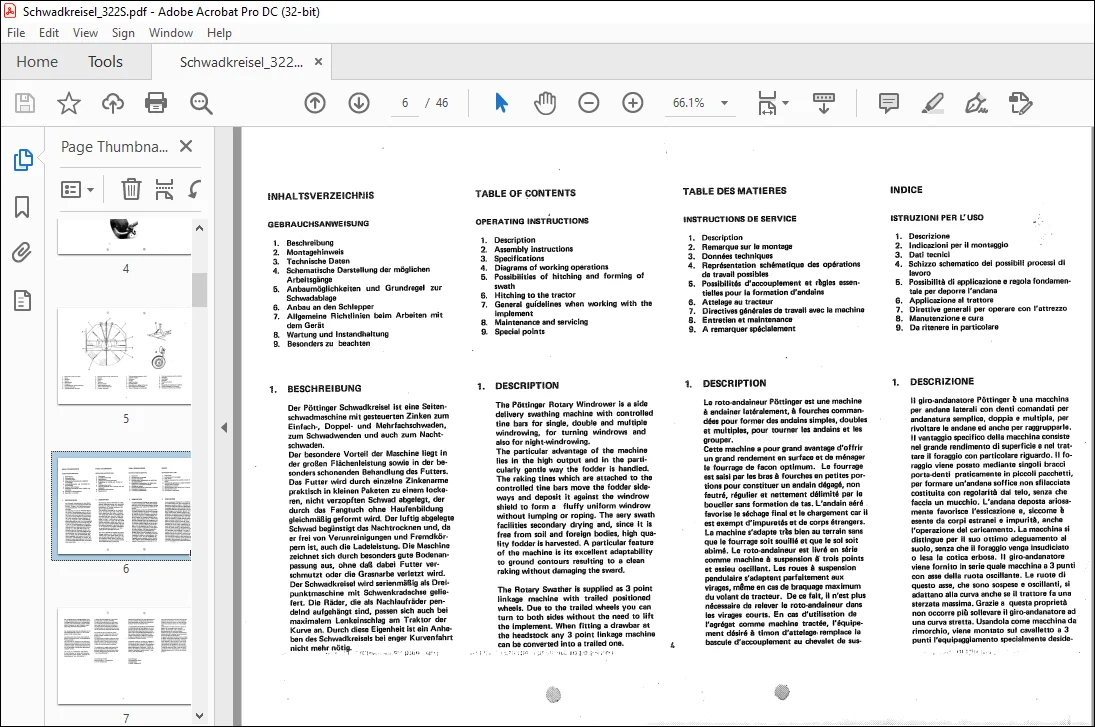
Task: Click the INHALTSVERZEICHNIS heading
Action: coord(321,196)
